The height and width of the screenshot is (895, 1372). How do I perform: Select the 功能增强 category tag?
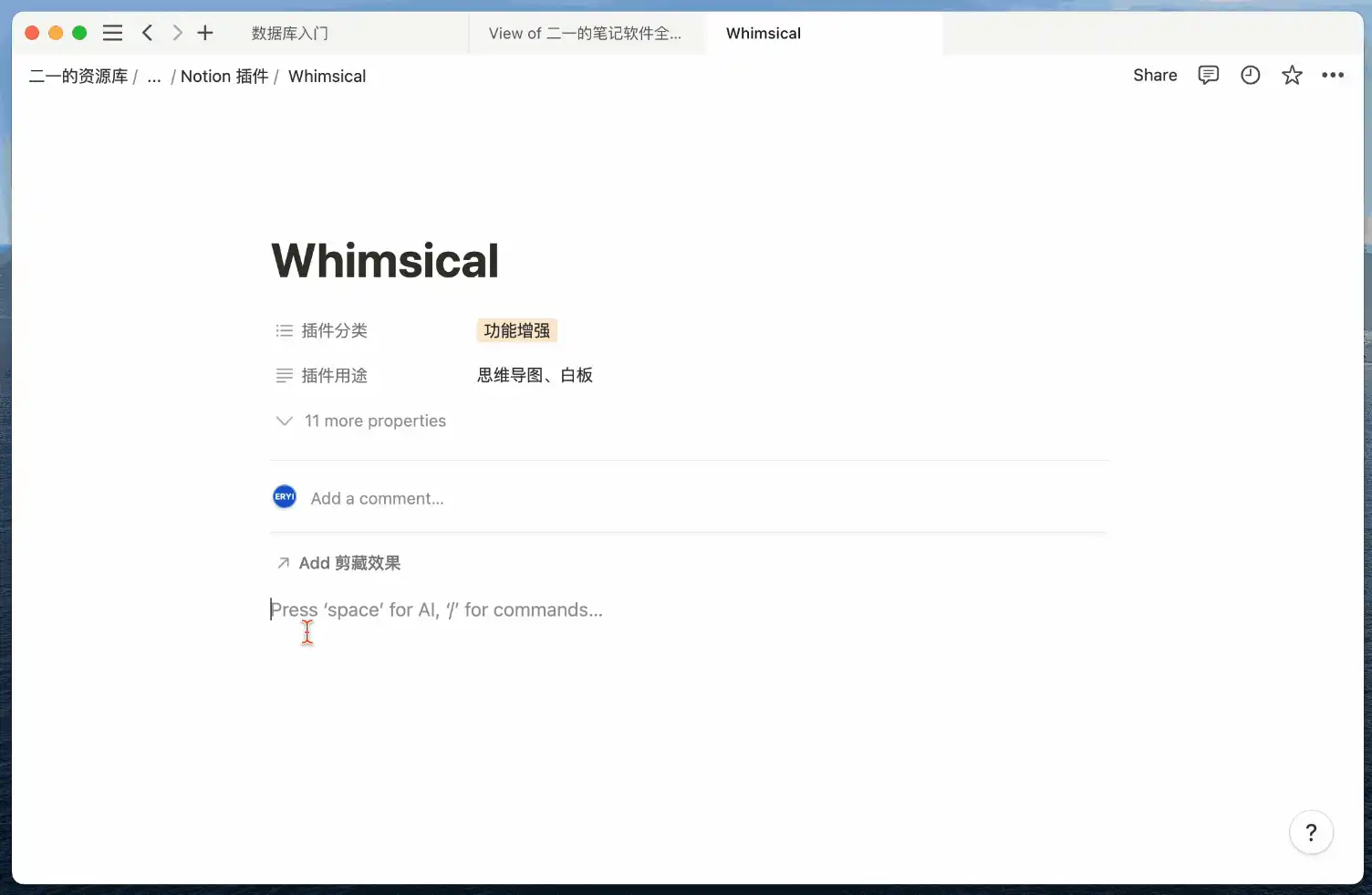[x=516, y=330]
